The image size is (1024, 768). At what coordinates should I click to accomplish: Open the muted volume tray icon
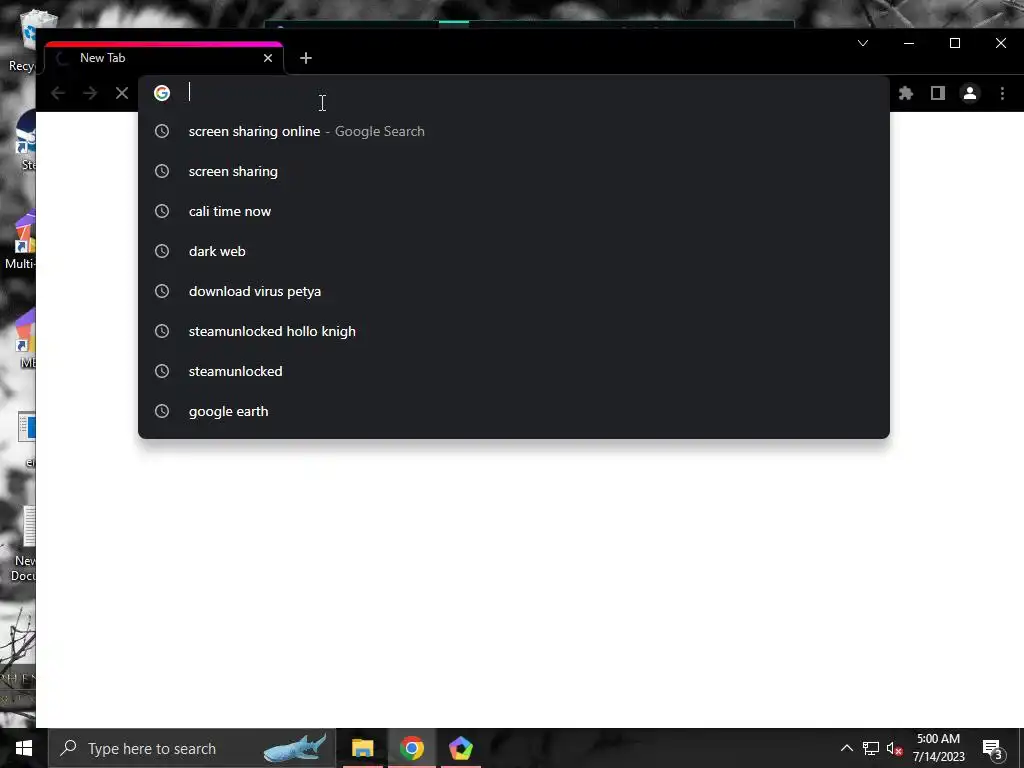pos(895,748)
